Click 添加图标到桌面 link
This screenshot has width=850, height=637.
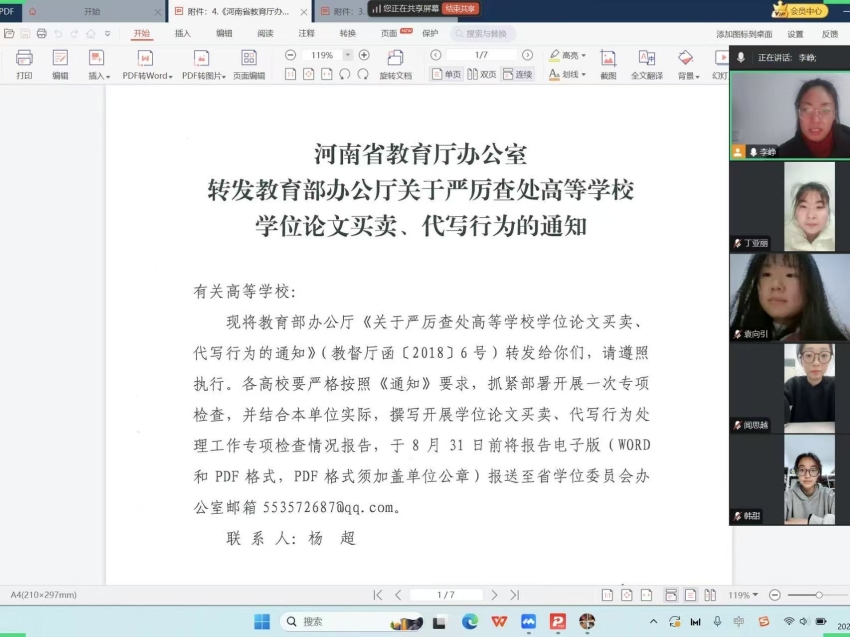point(744,34)
